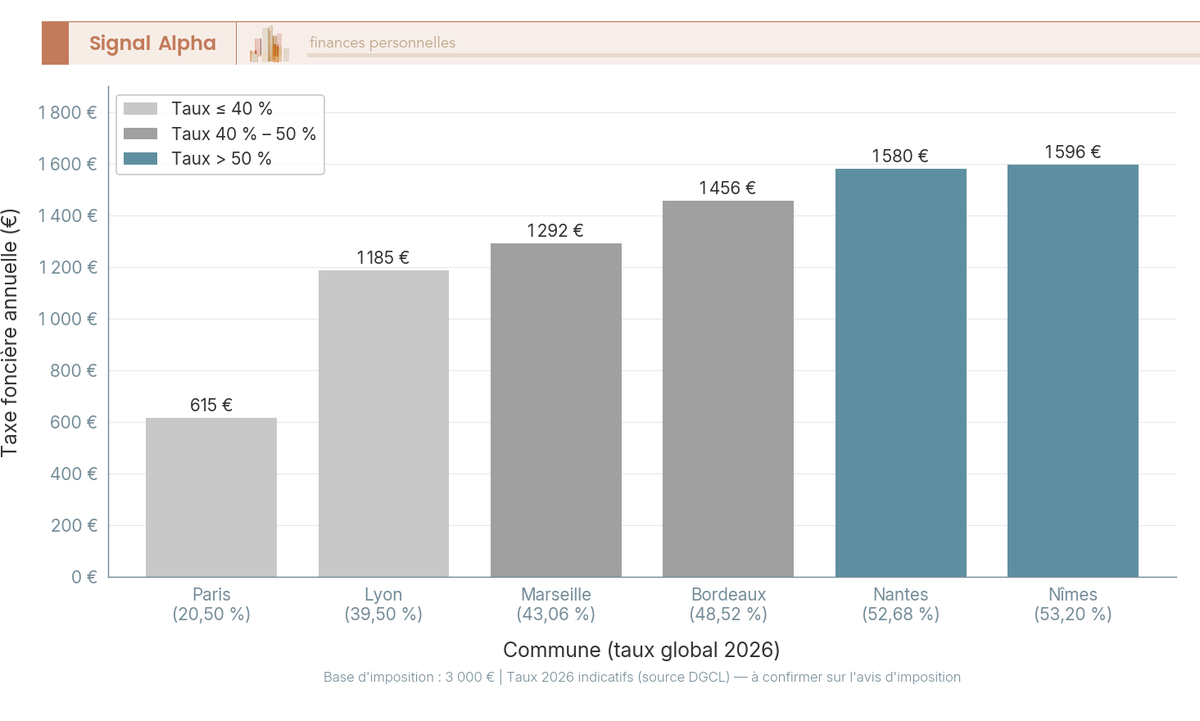Click the '1456 €' value label
The height and width of the screenshot is (721, 1200).
[x=728, y=188]
